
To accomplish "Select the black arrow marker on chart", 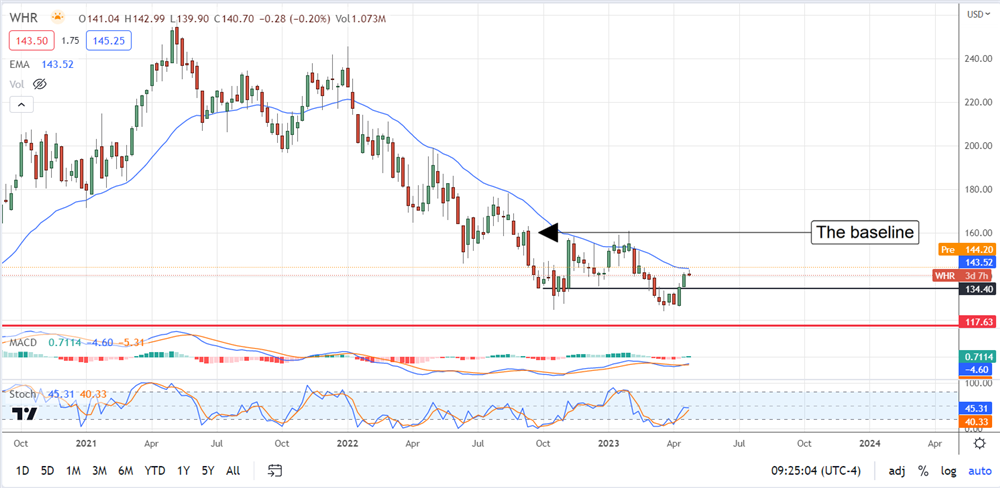I will point(547,232).
